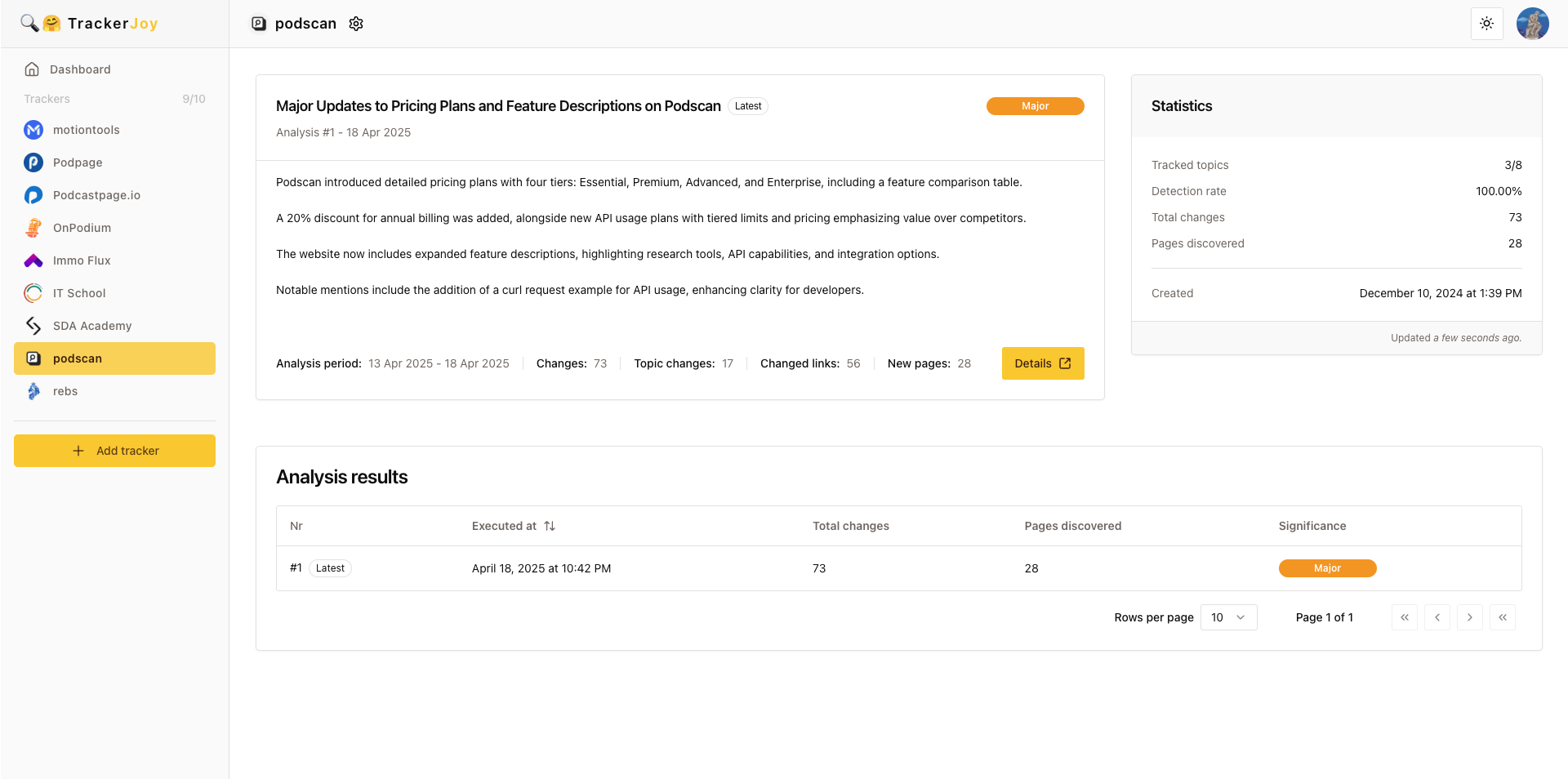Viewport: 1568px width, 779px height.
Task: Click Updated a few seconds ago text
Action: tap(1456, 338)
